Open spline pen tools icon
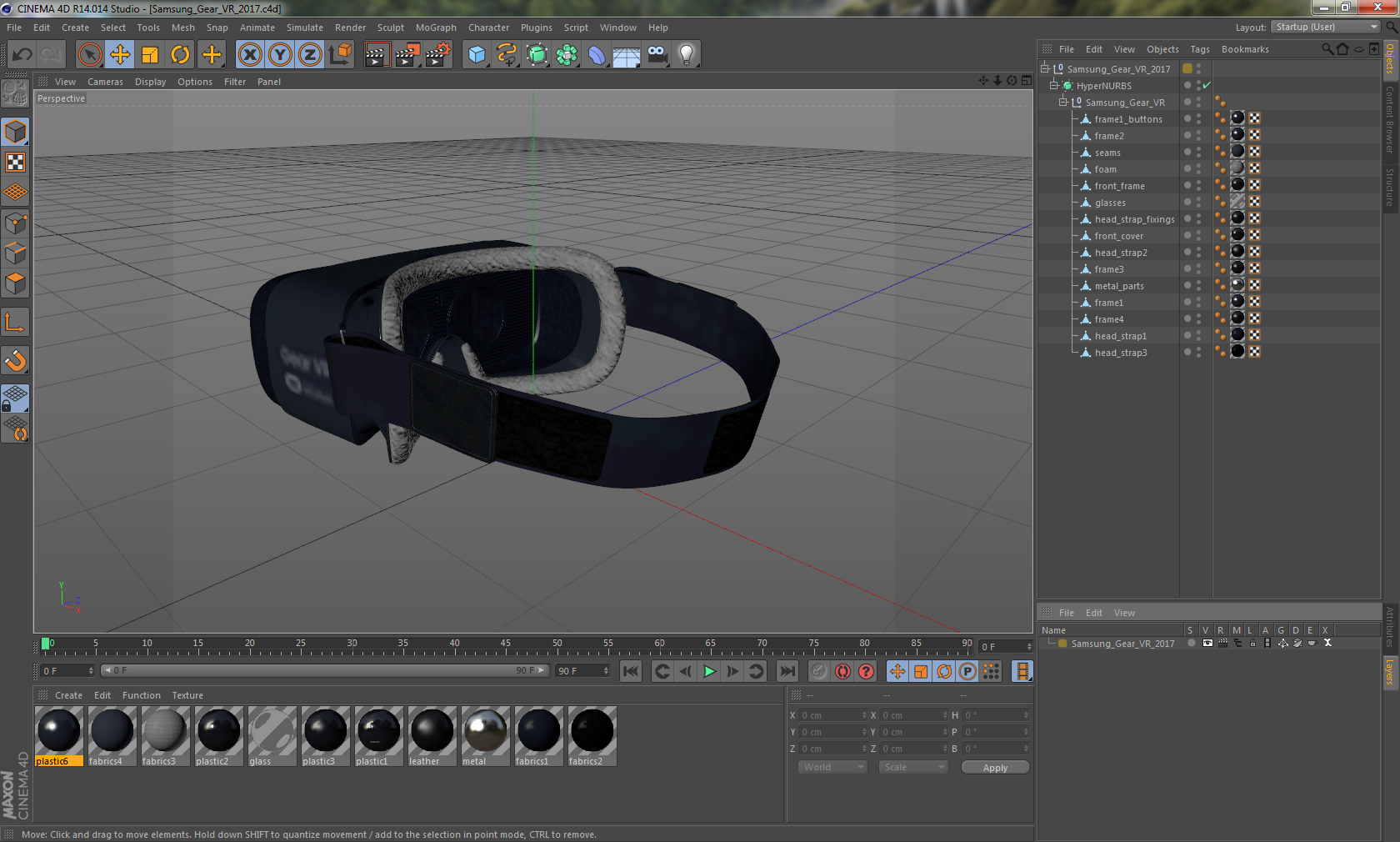Image resolution: width=1400 pixels, height=842 pixels. coord(507,55)
